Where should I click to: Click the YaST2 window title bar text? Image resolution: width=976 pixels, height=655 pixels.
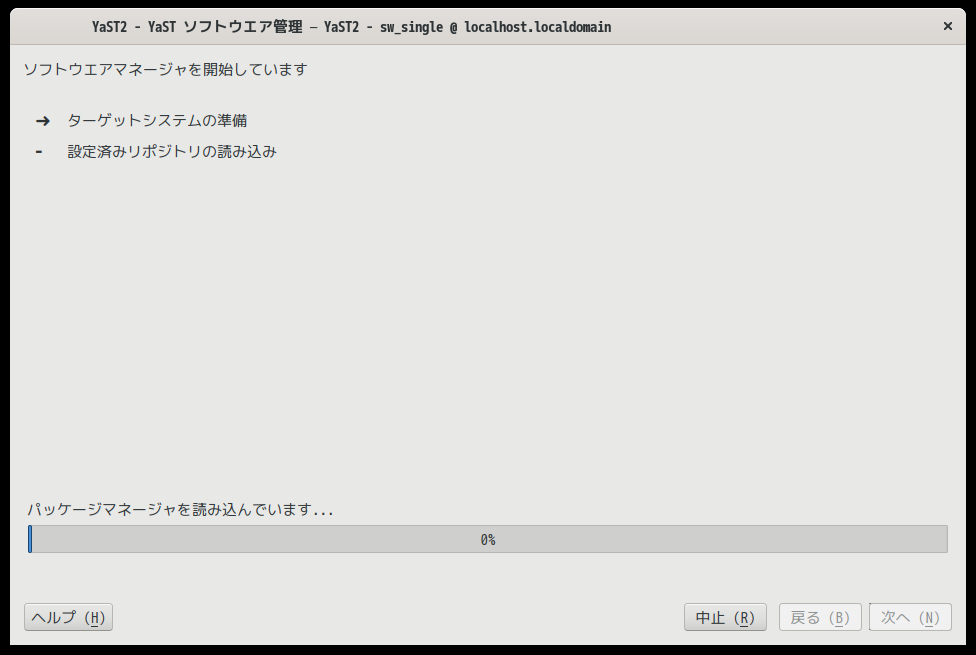[x=352, y=27]
